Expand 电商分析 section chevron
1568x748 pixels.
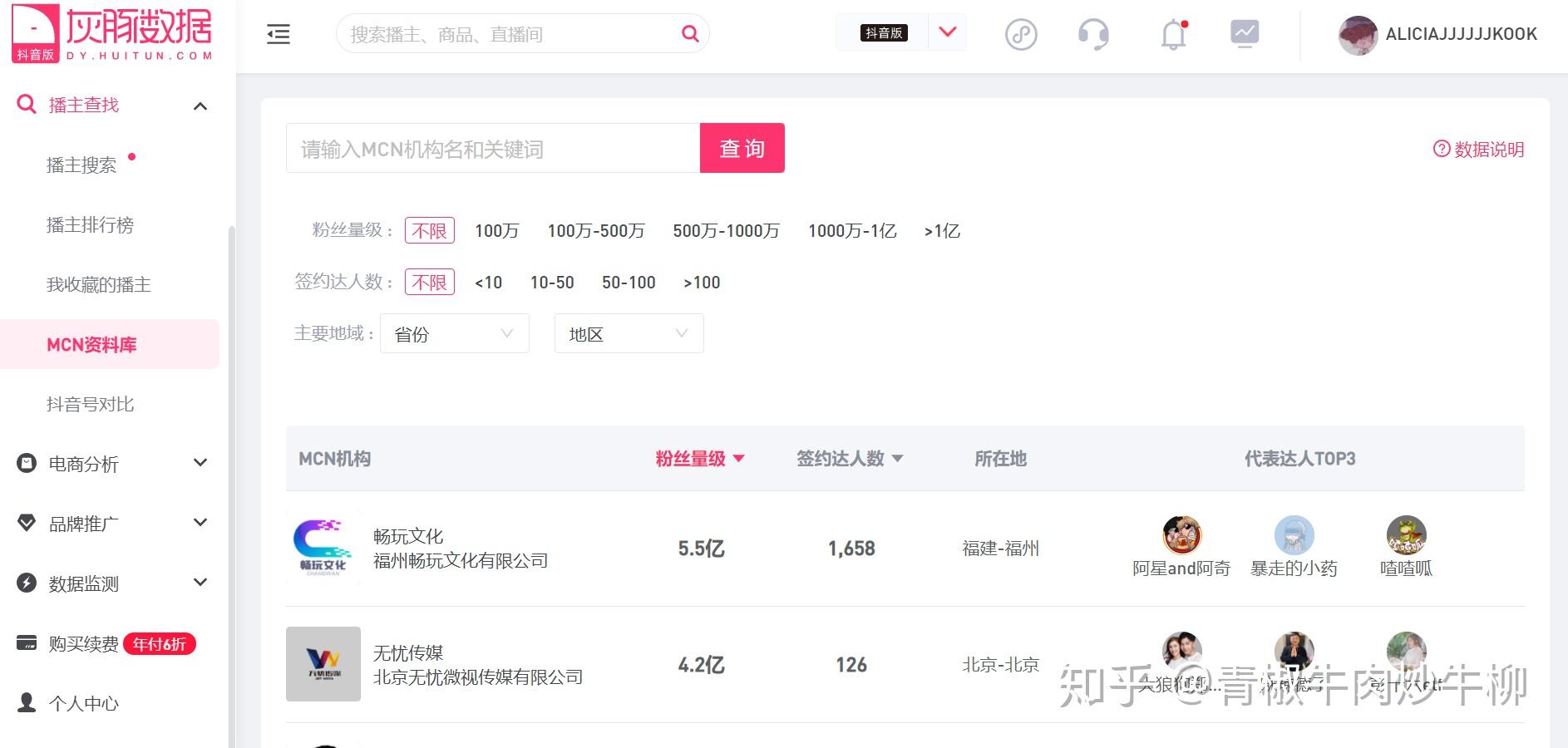pos(200,463)
